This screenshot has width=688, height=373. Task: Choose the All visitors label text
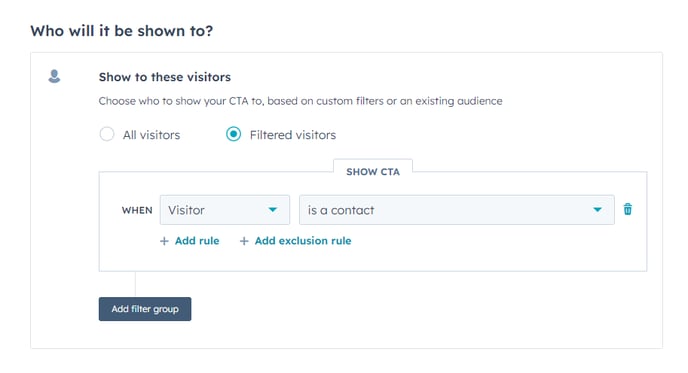point(151,135)
